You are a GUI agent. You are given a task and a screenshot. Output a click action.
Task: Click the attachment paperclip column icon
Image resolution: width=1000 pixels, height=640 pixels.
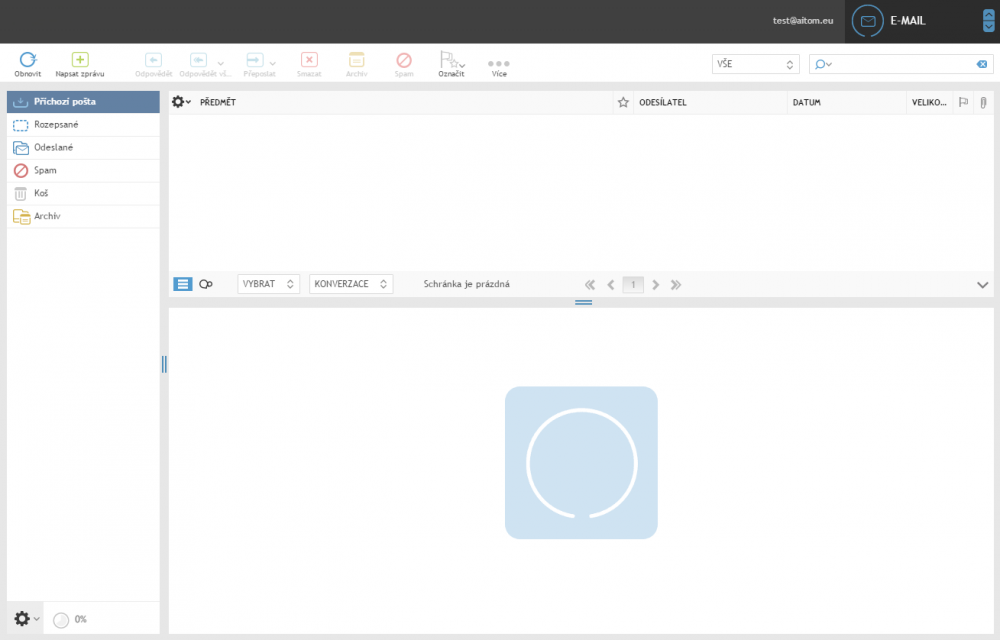pyautogui.click(x=983, y=102)
